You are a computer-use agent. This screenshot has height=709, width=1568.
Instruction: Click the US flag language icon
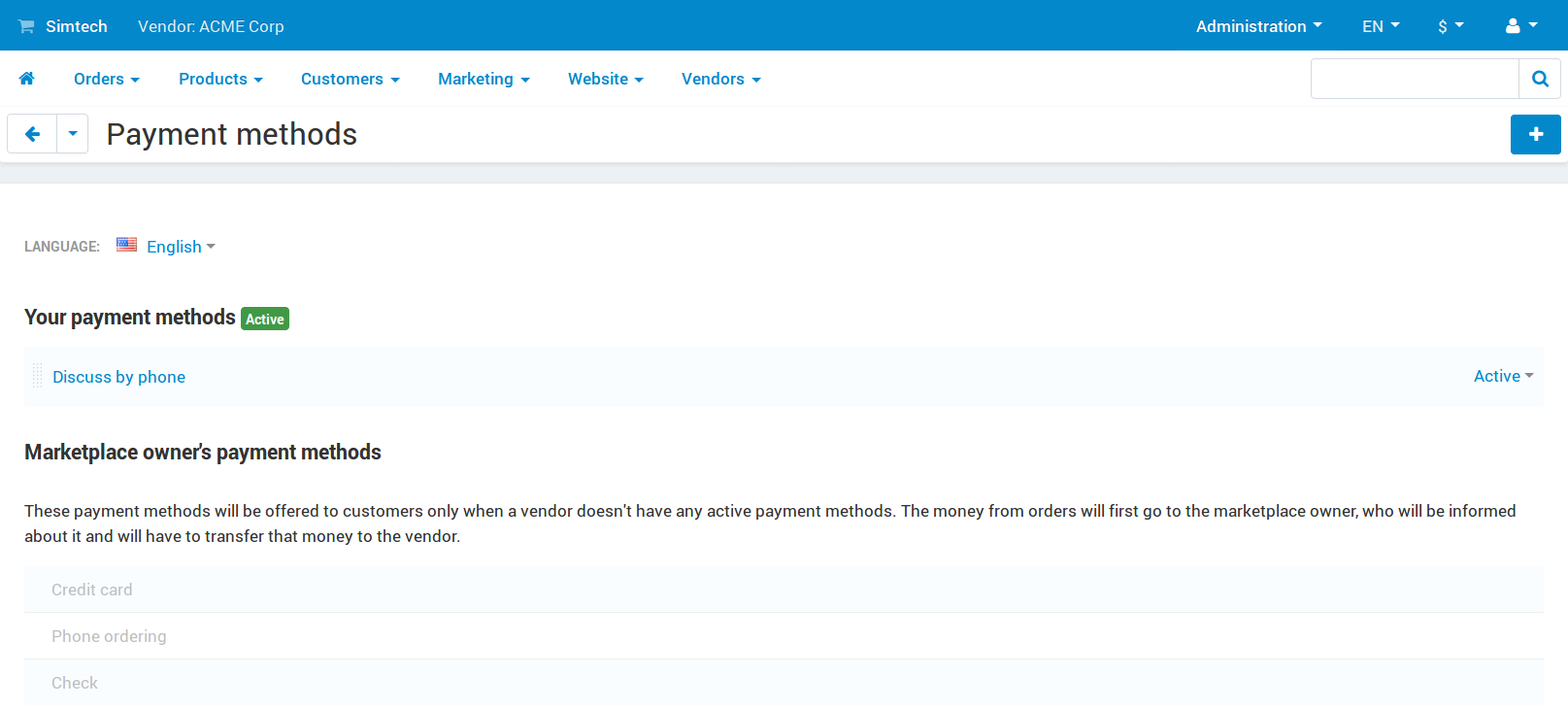coord(126,245)
